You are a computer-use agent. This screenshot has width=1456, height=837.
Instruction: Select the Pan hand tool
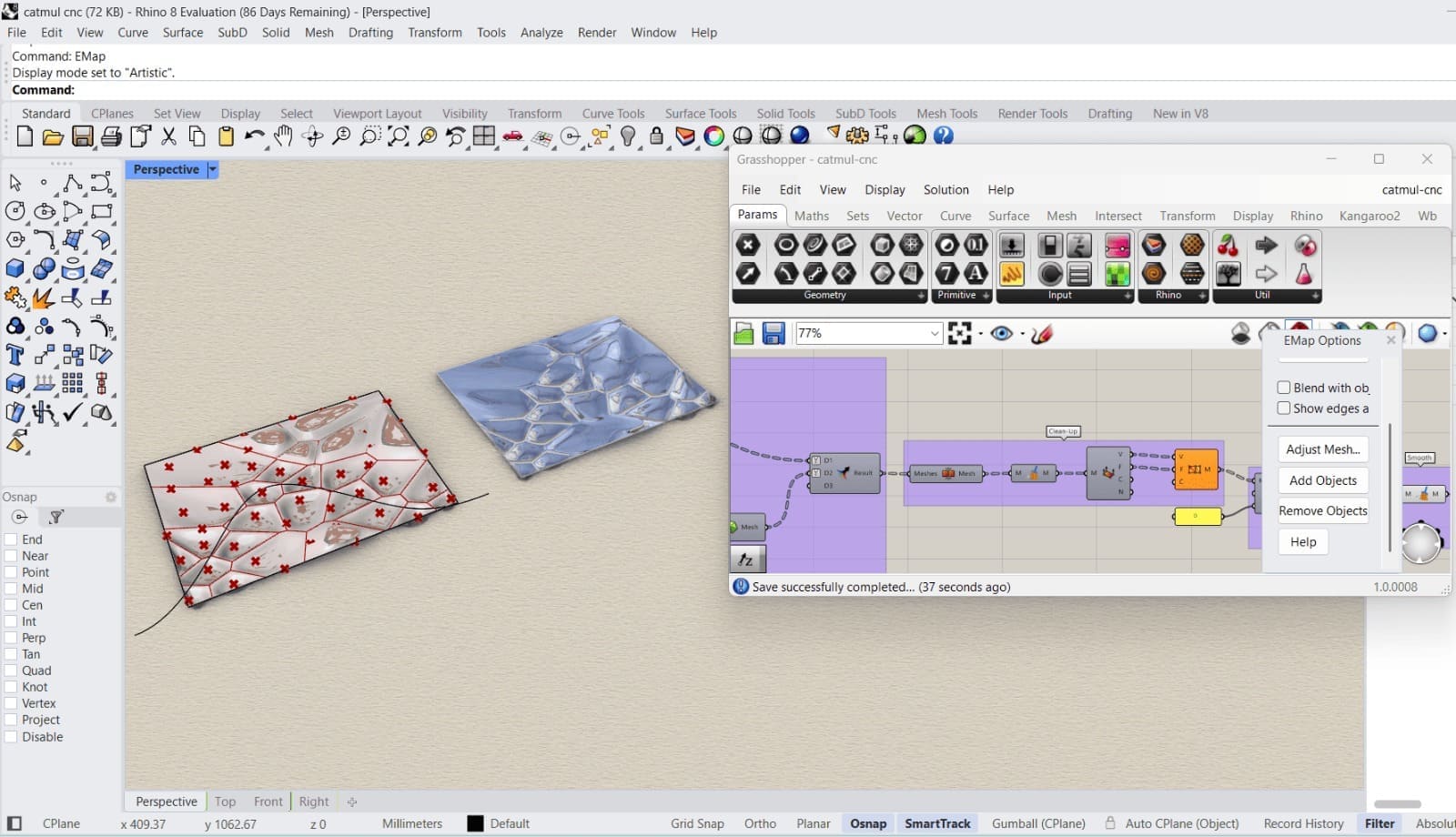coord(284,136)
